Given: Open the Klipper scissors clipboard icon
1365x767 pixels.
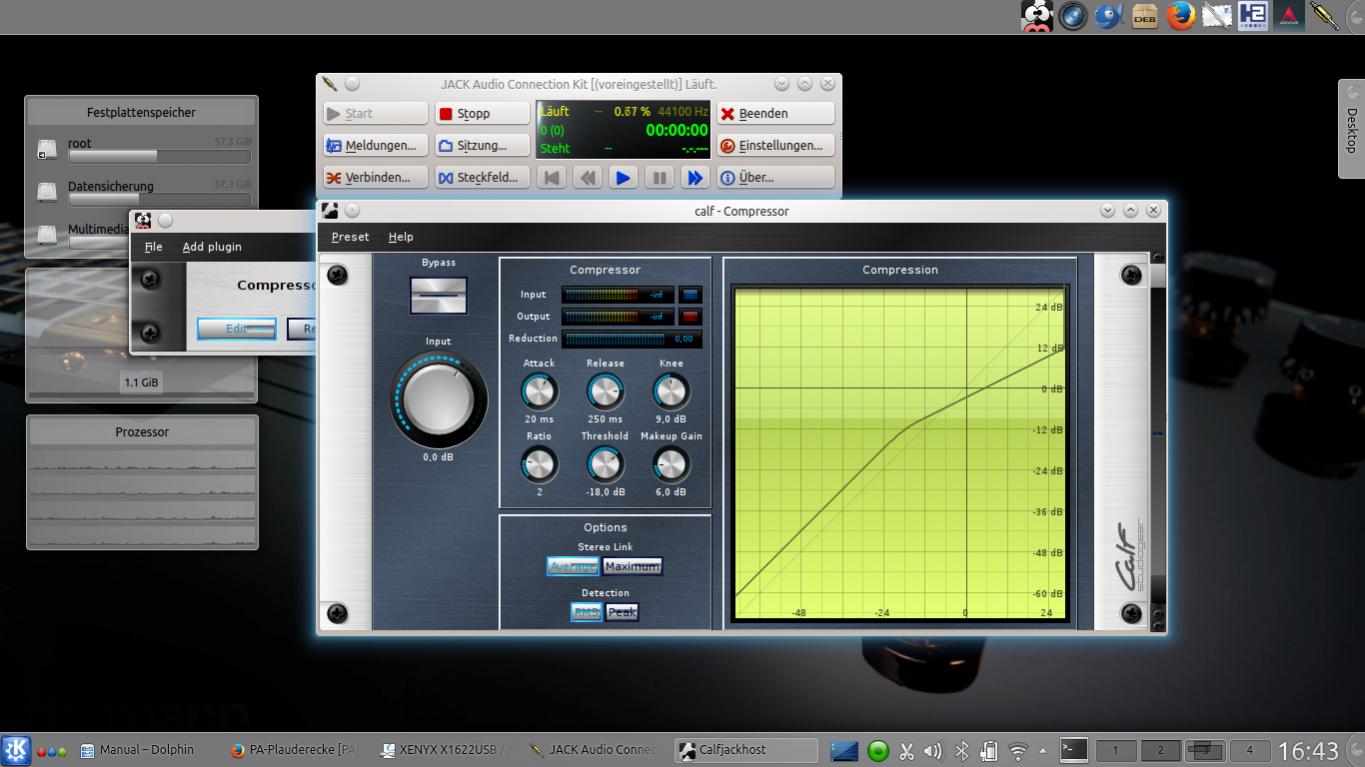Looking at the screenshot, I should coord(907,750).
